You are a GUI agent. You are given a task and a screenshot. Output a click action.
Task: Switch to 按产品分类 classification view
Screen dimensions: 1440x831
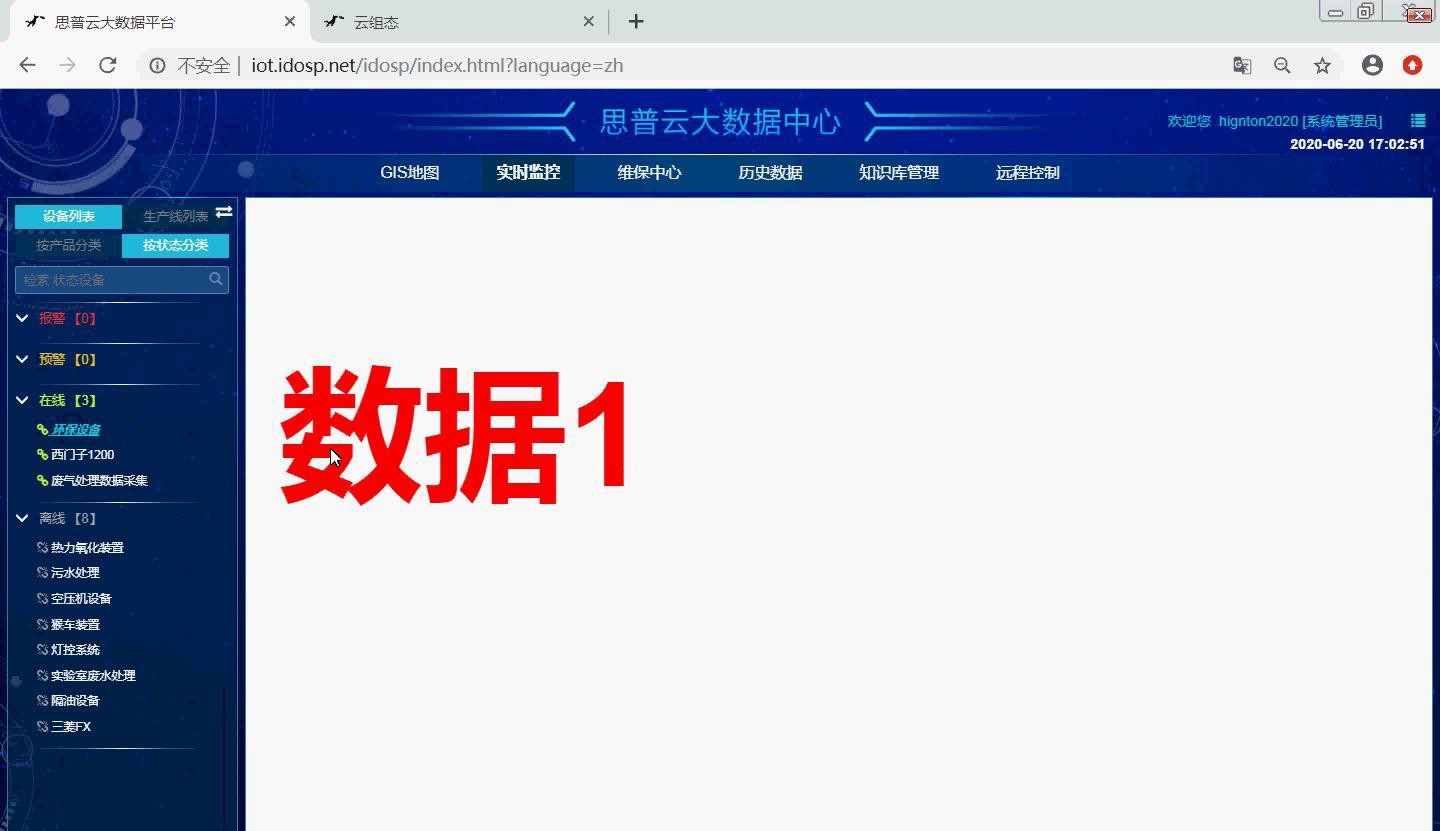click(x=68, y=244)
